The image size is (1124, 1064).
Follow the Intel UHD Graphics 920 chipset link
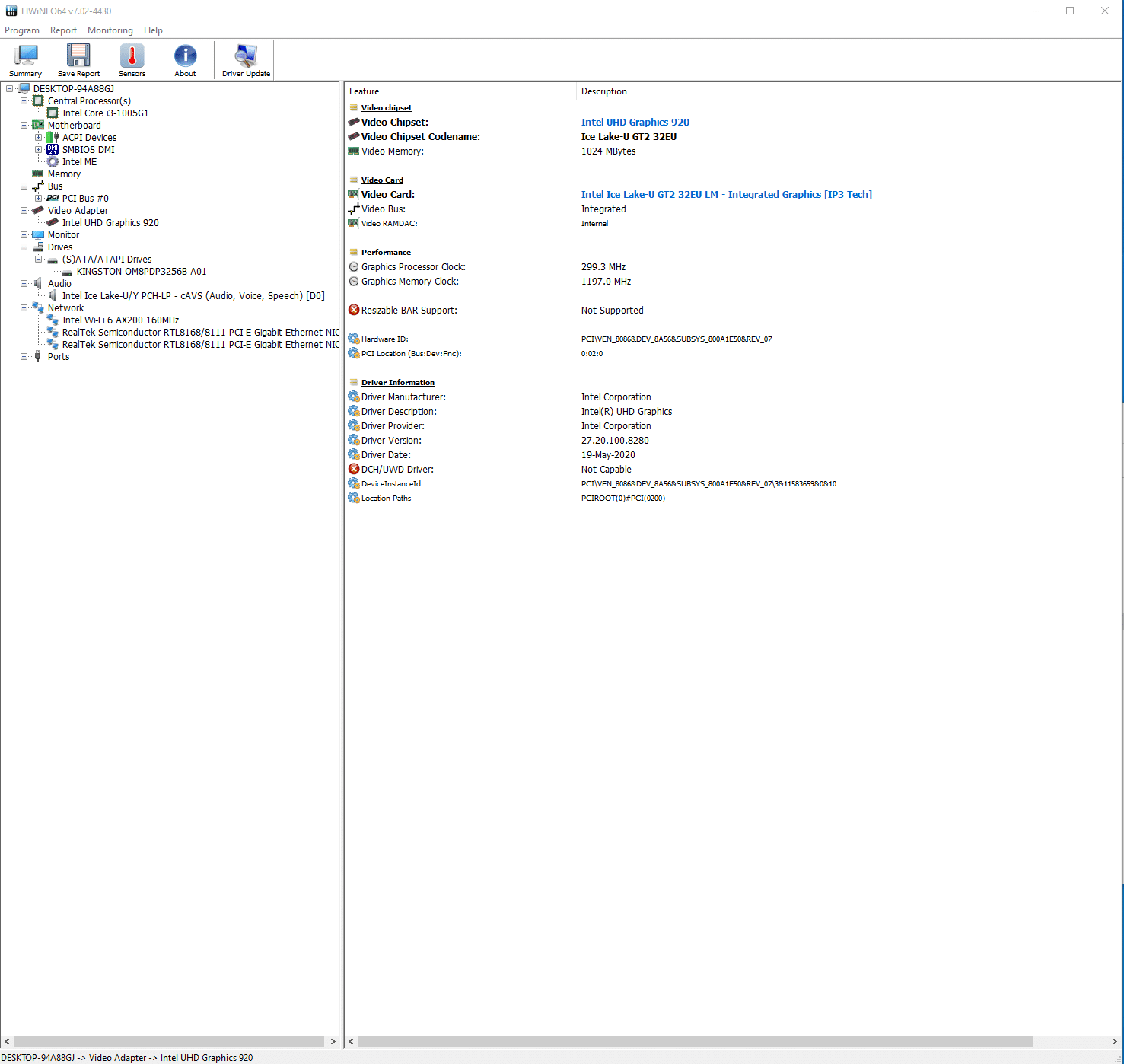click(x=635, y=123)
